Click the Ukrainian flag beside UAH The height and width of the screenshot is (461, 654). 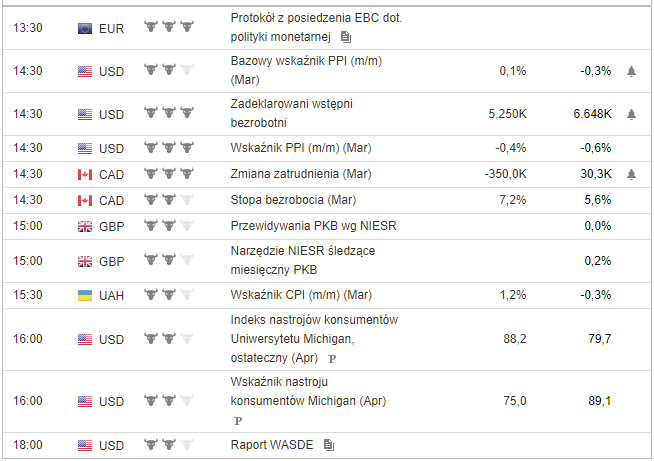pyautogui.click(x=85, y=296)
